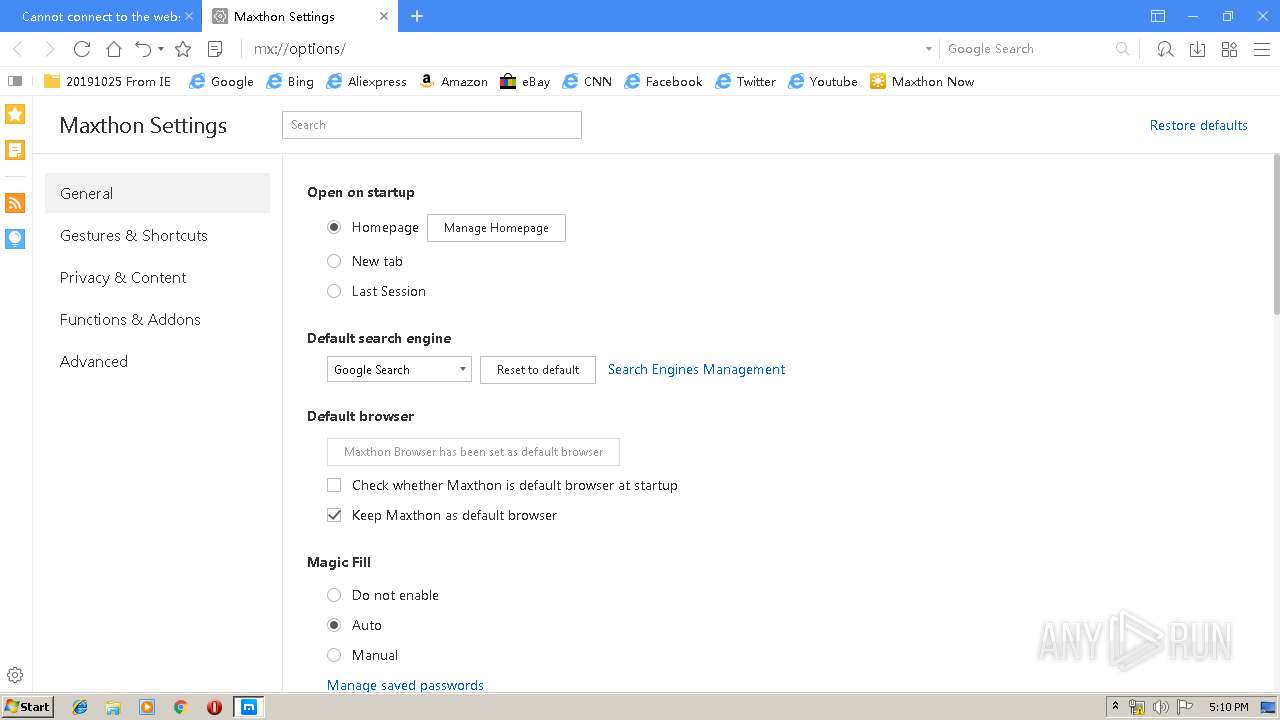Click the settings page vertical scrollbar
Viewport: 1280px width, 720px height.
1276,235
